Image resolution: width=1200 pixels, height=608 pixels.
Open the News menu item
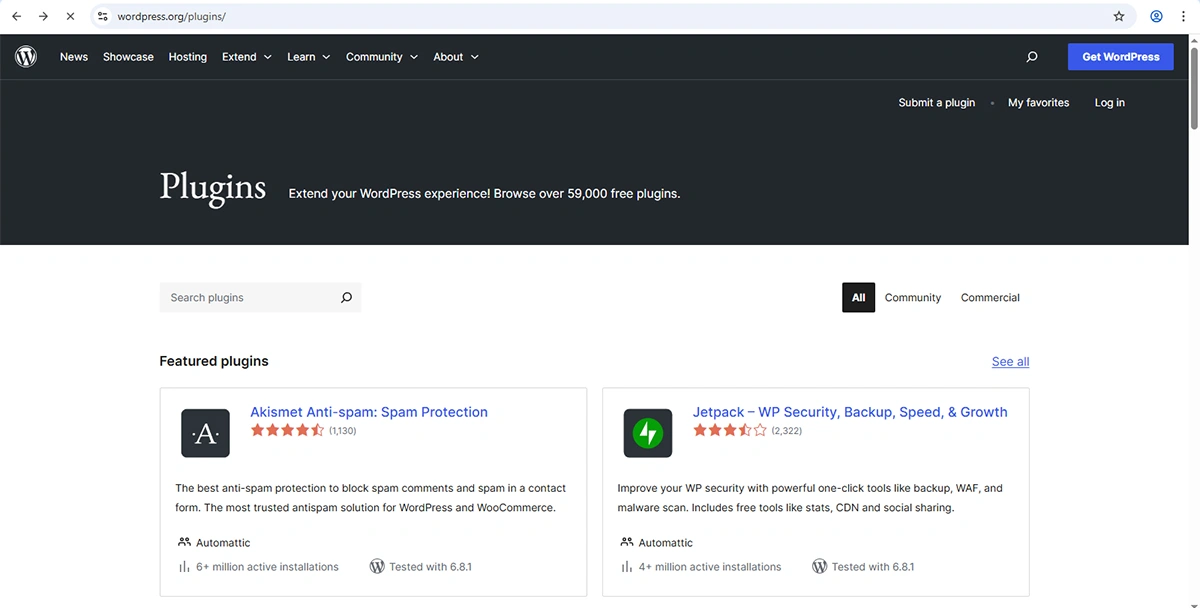pyautogui.click(x=74, y=57)
